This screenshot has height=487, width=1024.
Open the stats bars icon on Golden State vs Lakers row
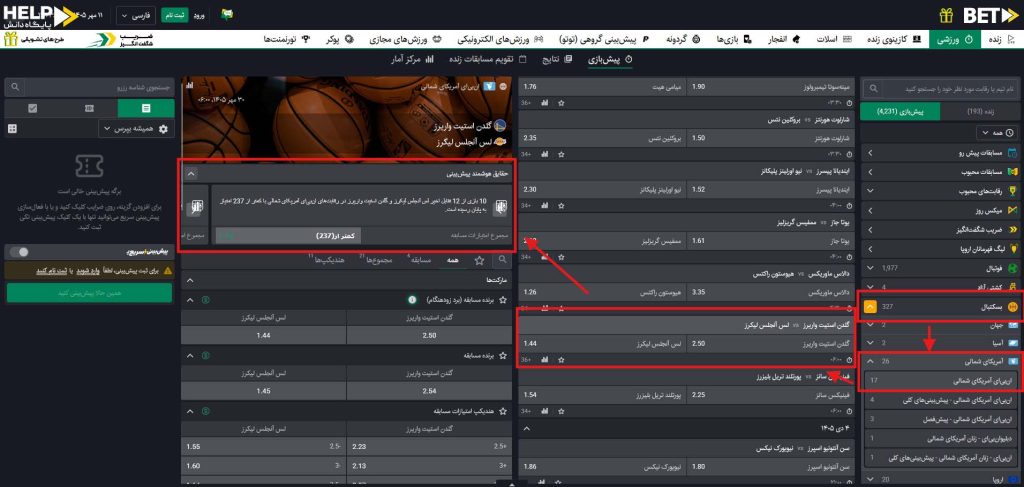pos(545,360)
